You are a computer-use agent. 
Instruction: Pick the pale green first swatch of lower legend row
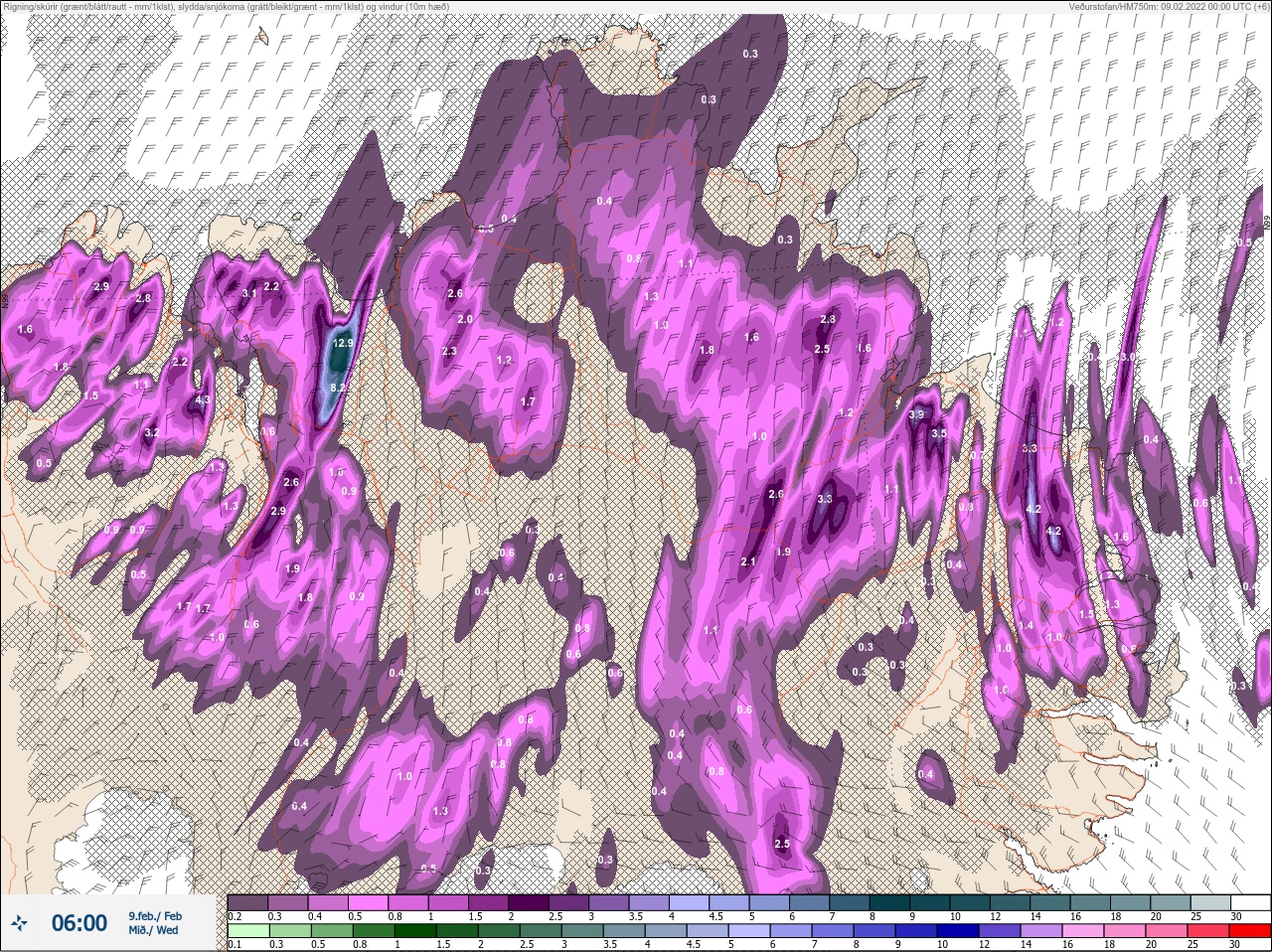247,930
